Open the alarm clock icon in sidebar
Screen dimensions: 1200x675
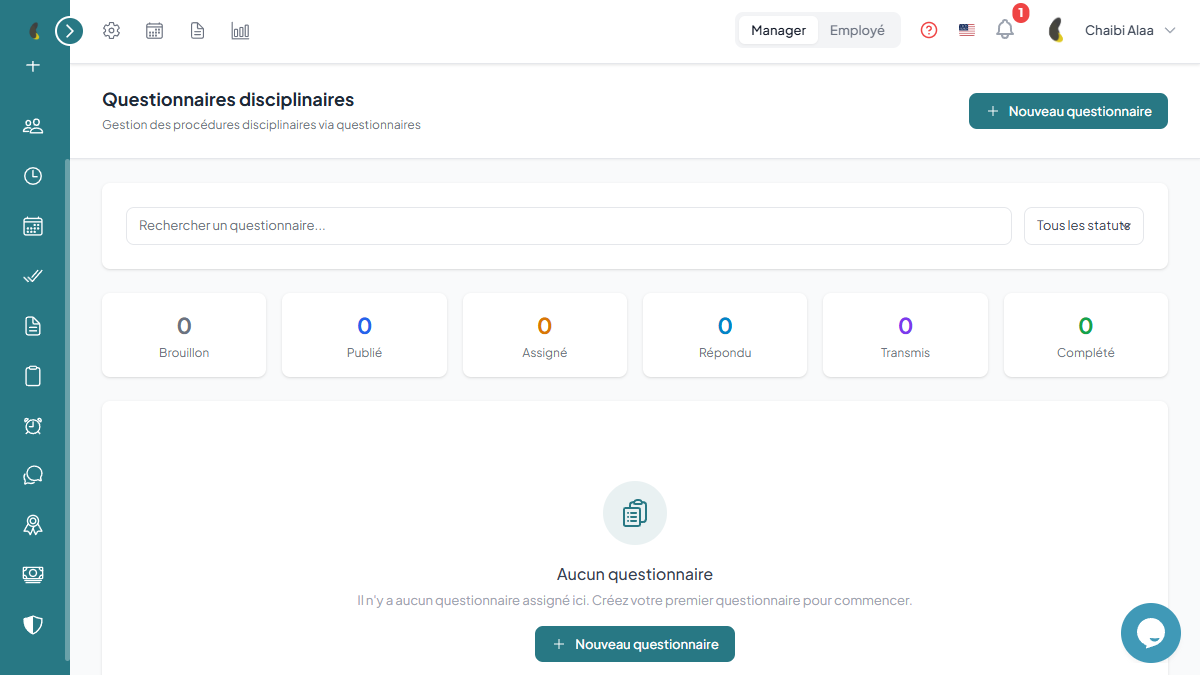pyautogui.click(x=33, y=426)
